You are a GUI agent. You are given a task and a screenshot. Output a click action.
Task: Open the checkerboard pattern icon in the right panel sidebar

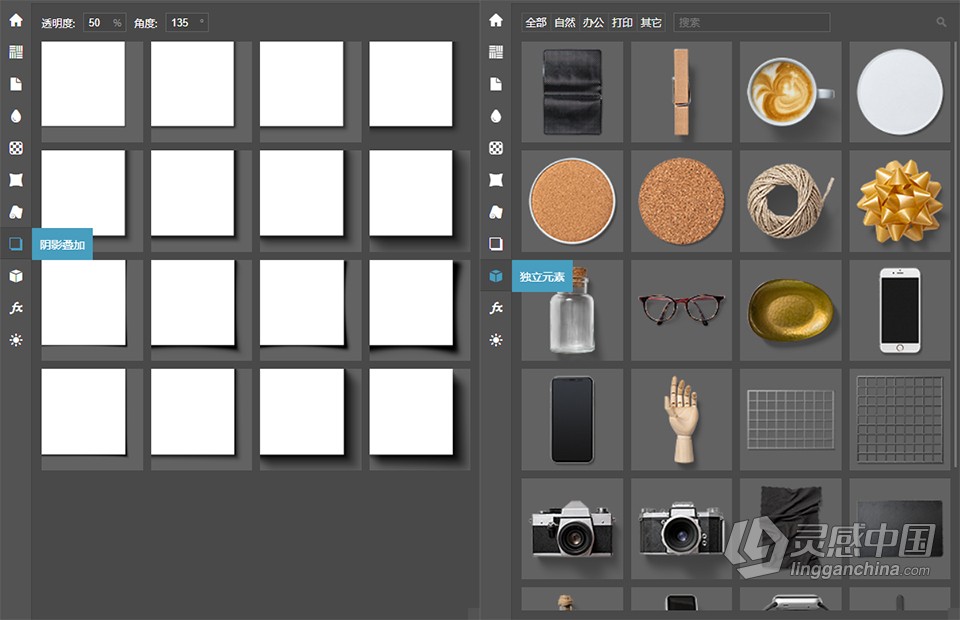pos(496,148)
